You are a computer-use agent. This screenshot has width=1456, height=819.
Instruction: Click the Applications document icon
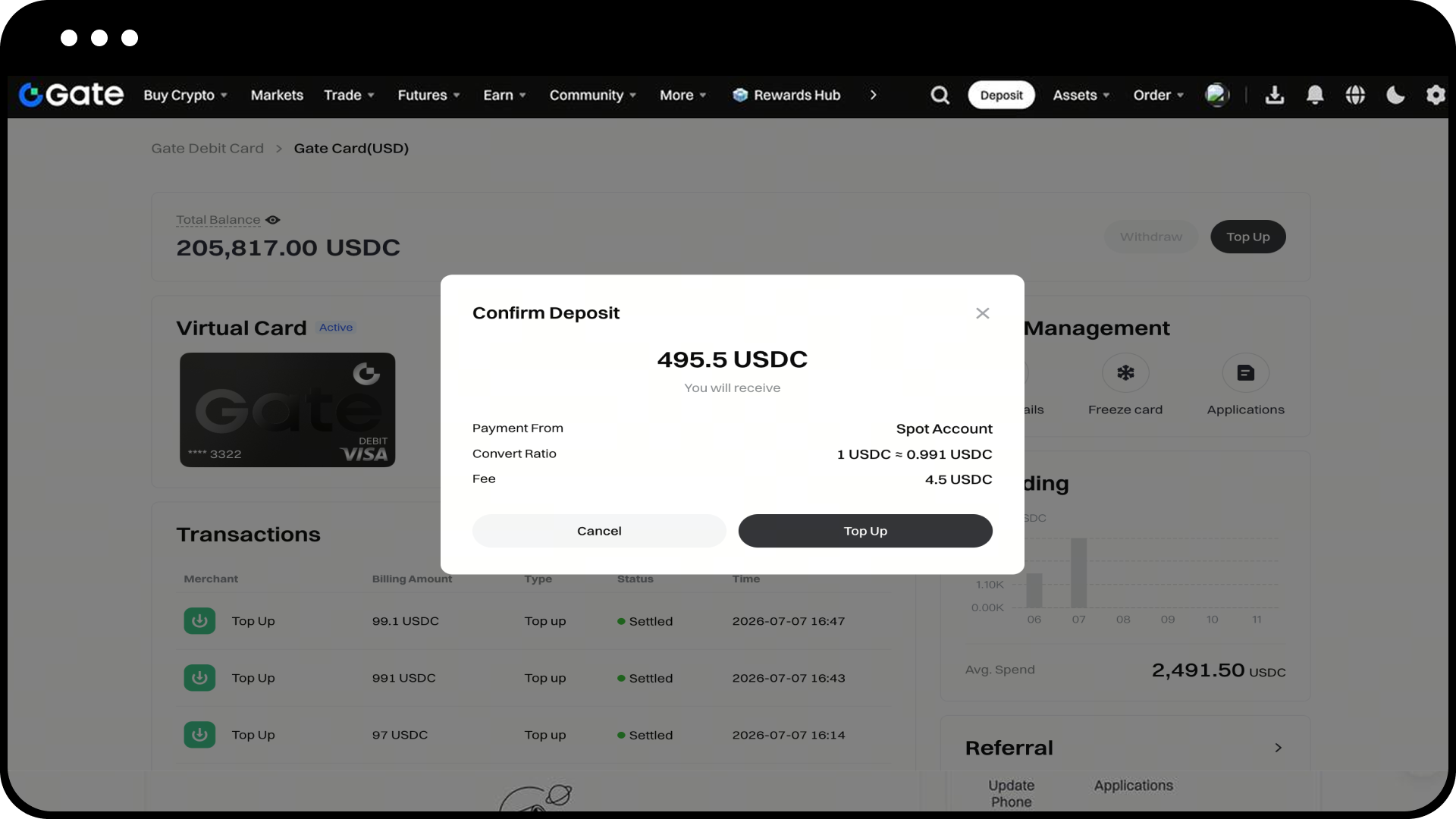click(1245, 372)
